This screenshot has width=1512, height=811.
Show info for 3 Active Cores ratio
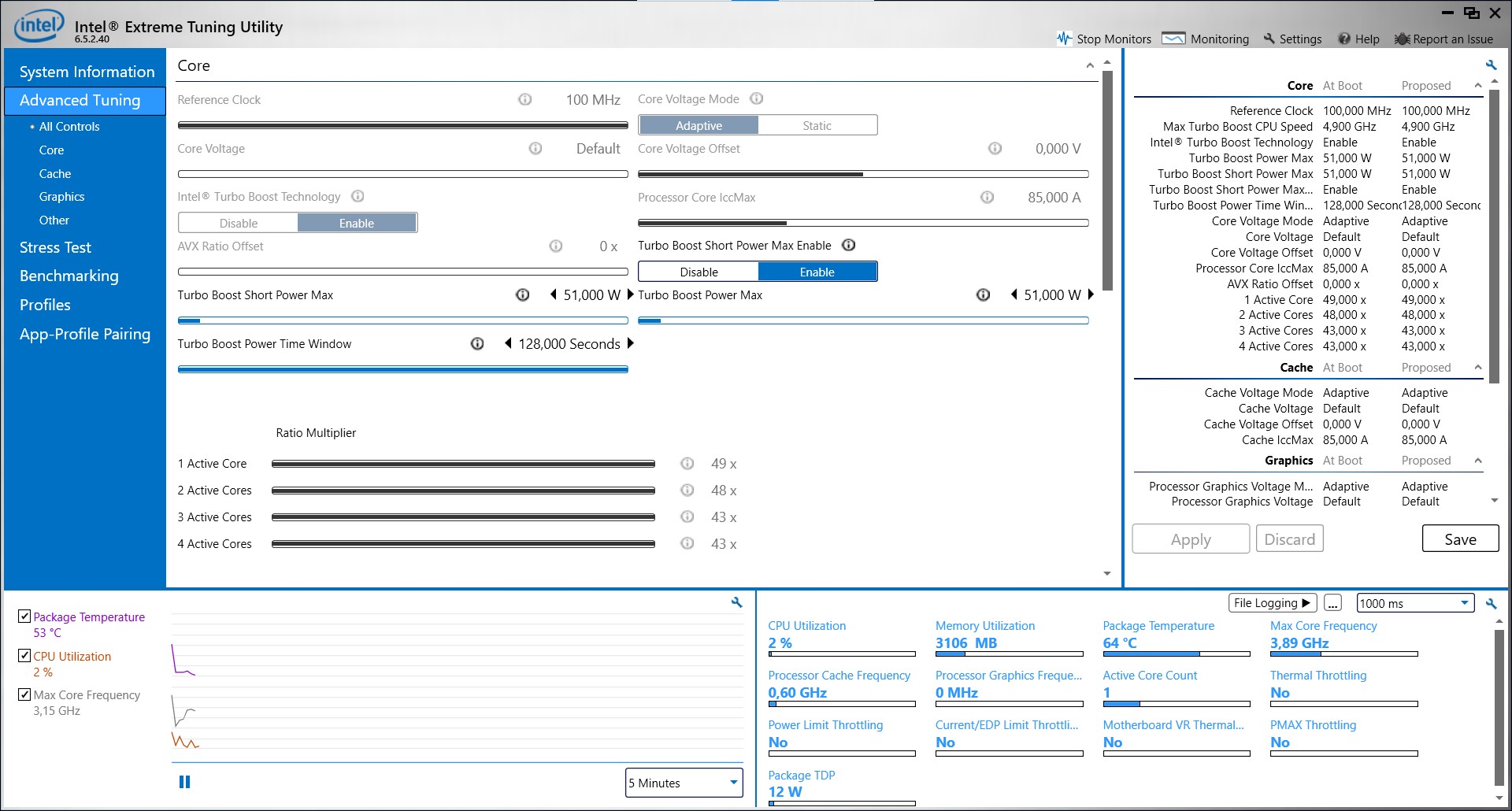[687, 517]
